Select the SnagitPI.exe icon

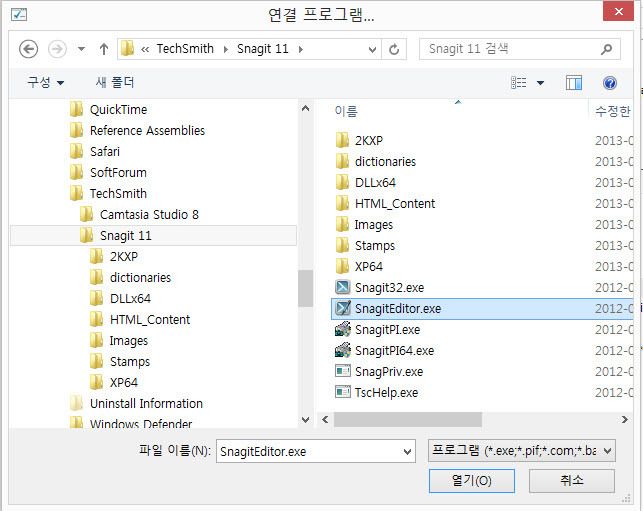click(343, 329)
